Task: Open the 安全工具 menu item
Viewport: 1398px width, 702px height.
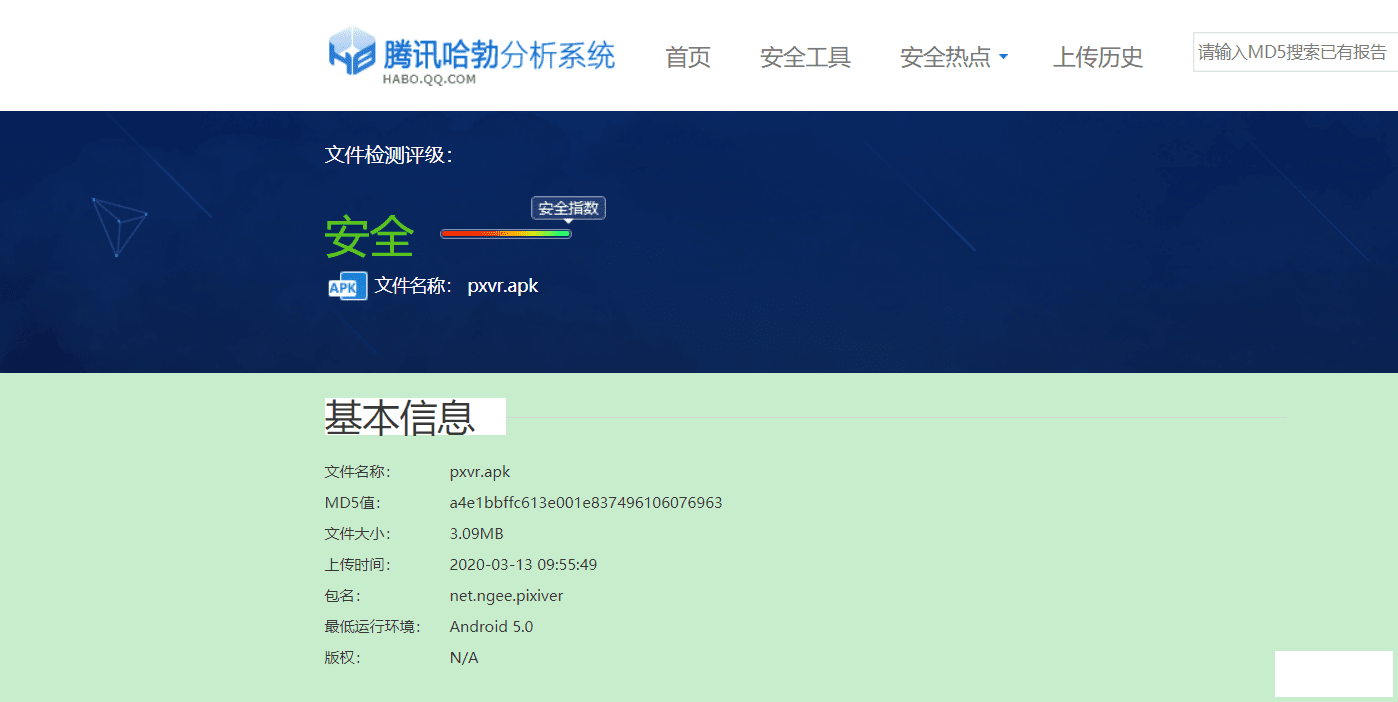Action: (x=805, y=57)
